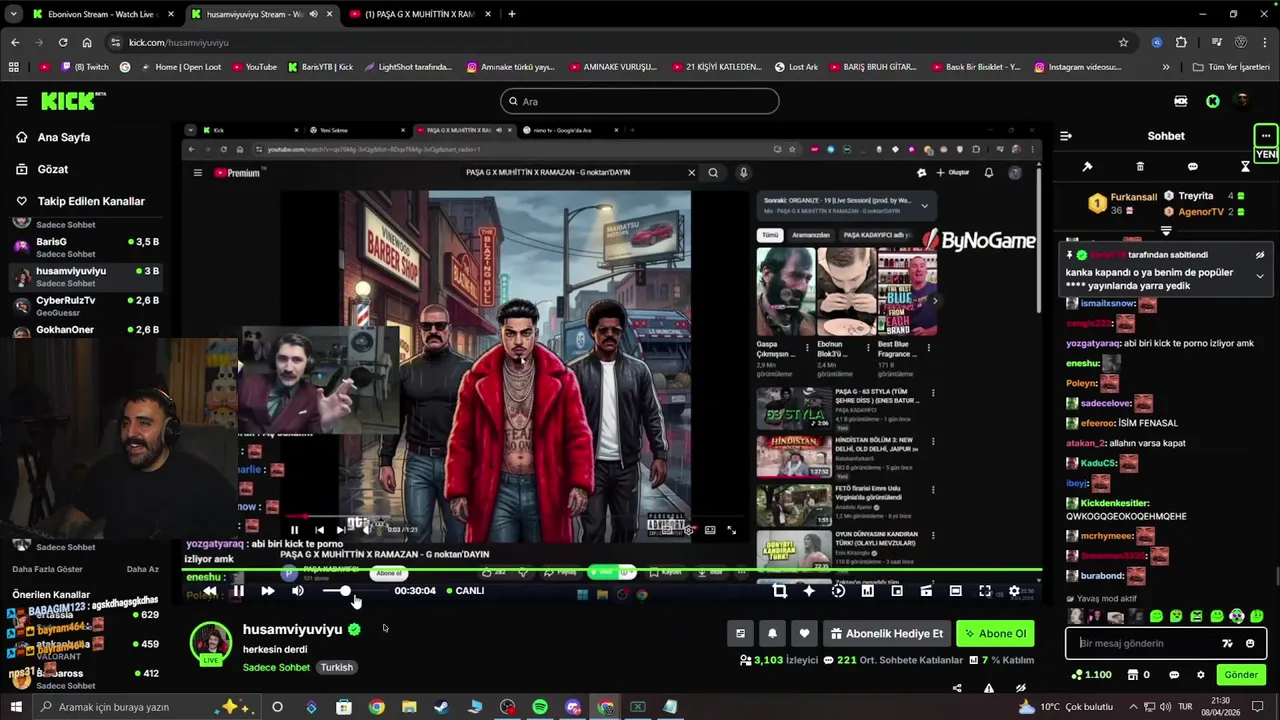This screenshot has width=1280, height=720.
Task: Open Spotify from Windows taskbar
Action: click(x=540, y=707)
